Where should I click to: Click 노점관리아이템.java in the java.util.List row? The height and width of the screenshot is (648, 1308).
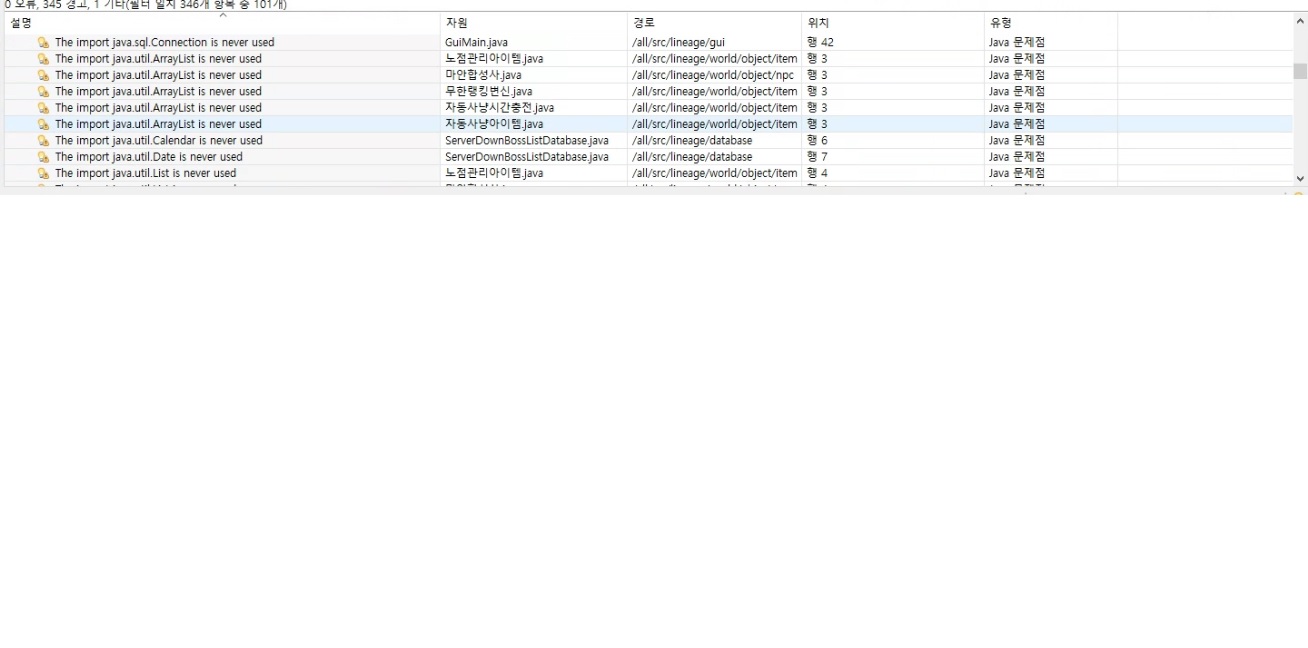494,173
